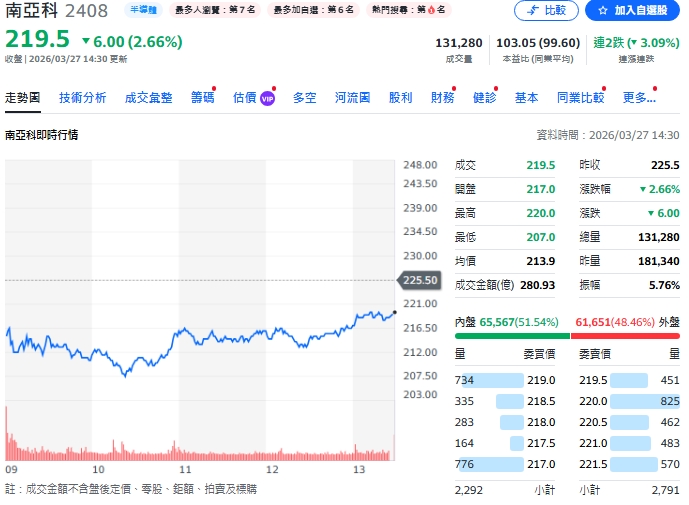Add stock via 加入自選股 button
Image resolution: width=689 pixels, height=505 pixels.
632,10
